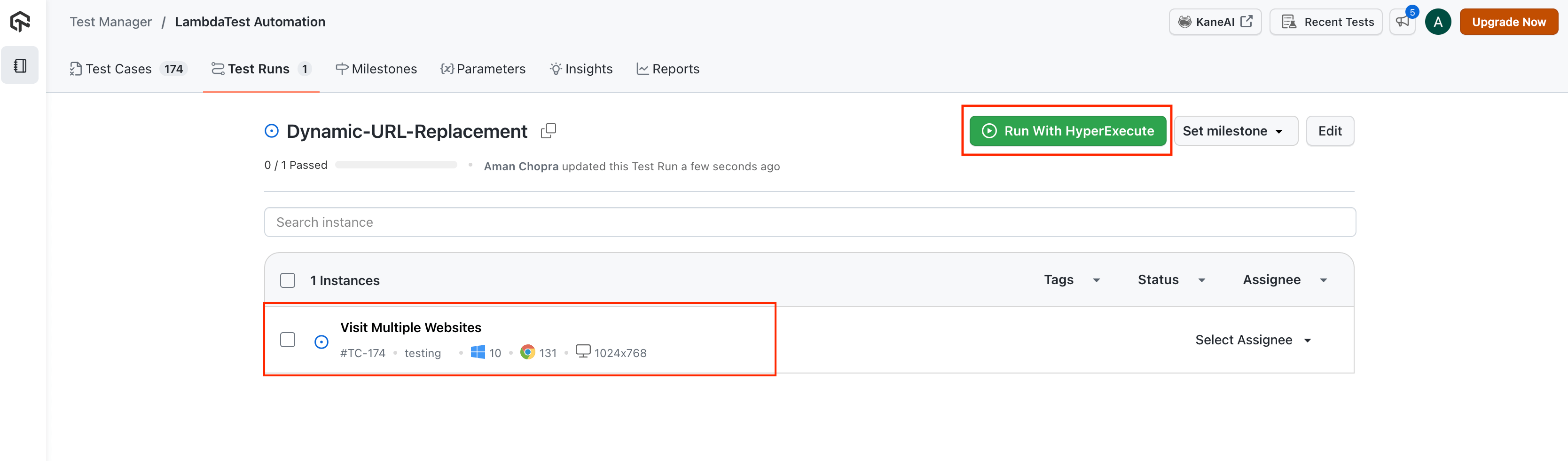Expand the Select Assignee dropdown

click(1253, 340)
